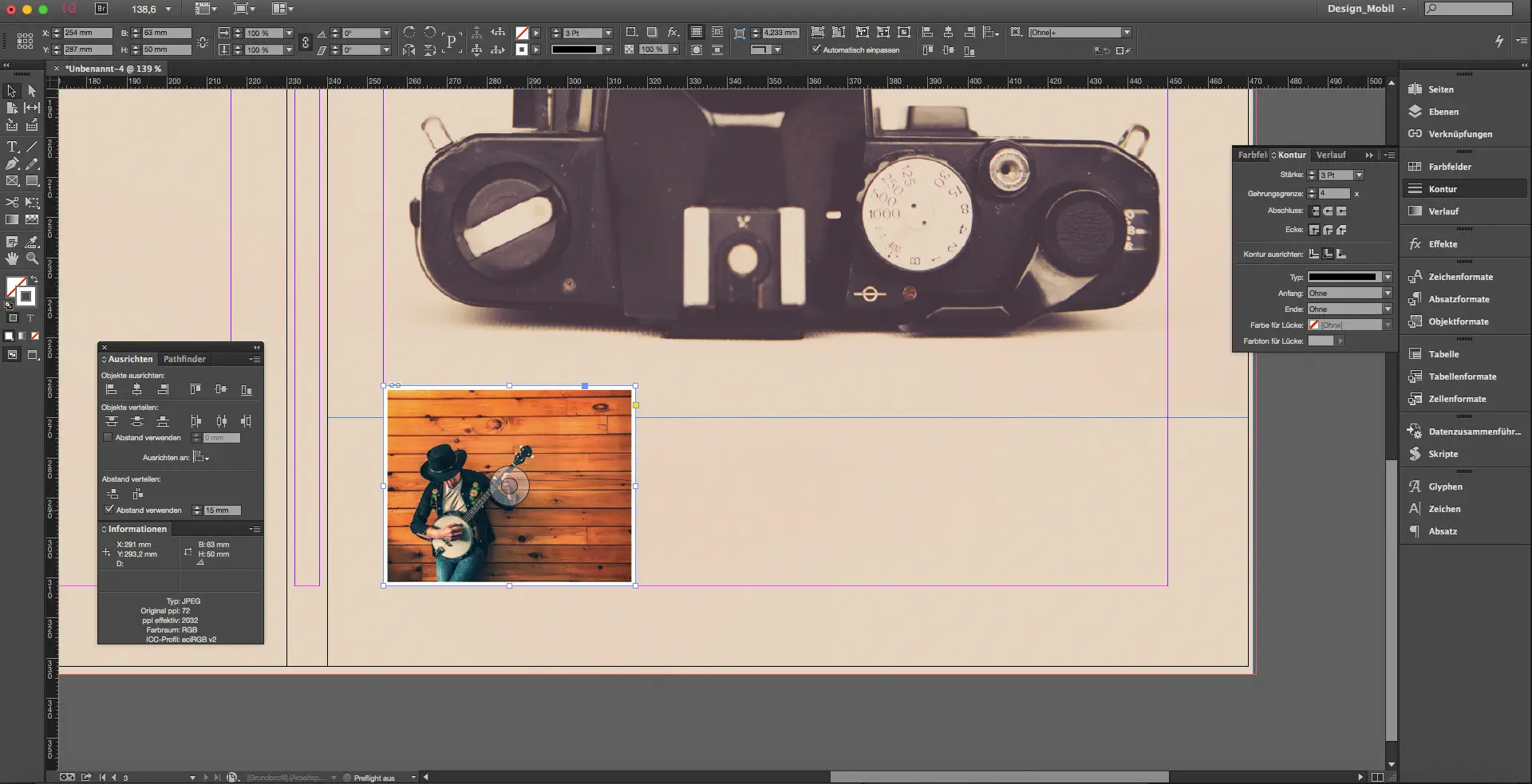
Task: Click the round cap Abschluss icon
Action: [1328, 211]
